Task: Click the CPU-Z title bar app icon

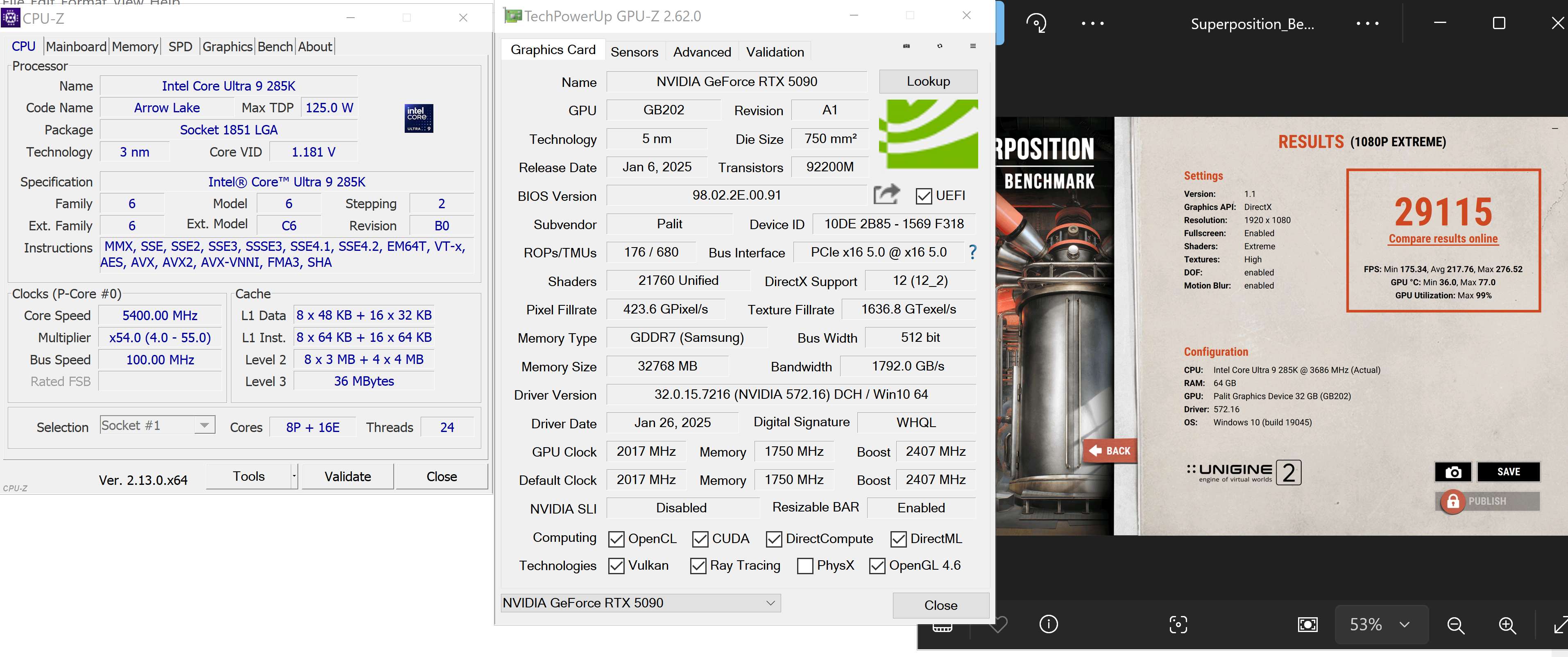Action: click(x=10, y=18)
